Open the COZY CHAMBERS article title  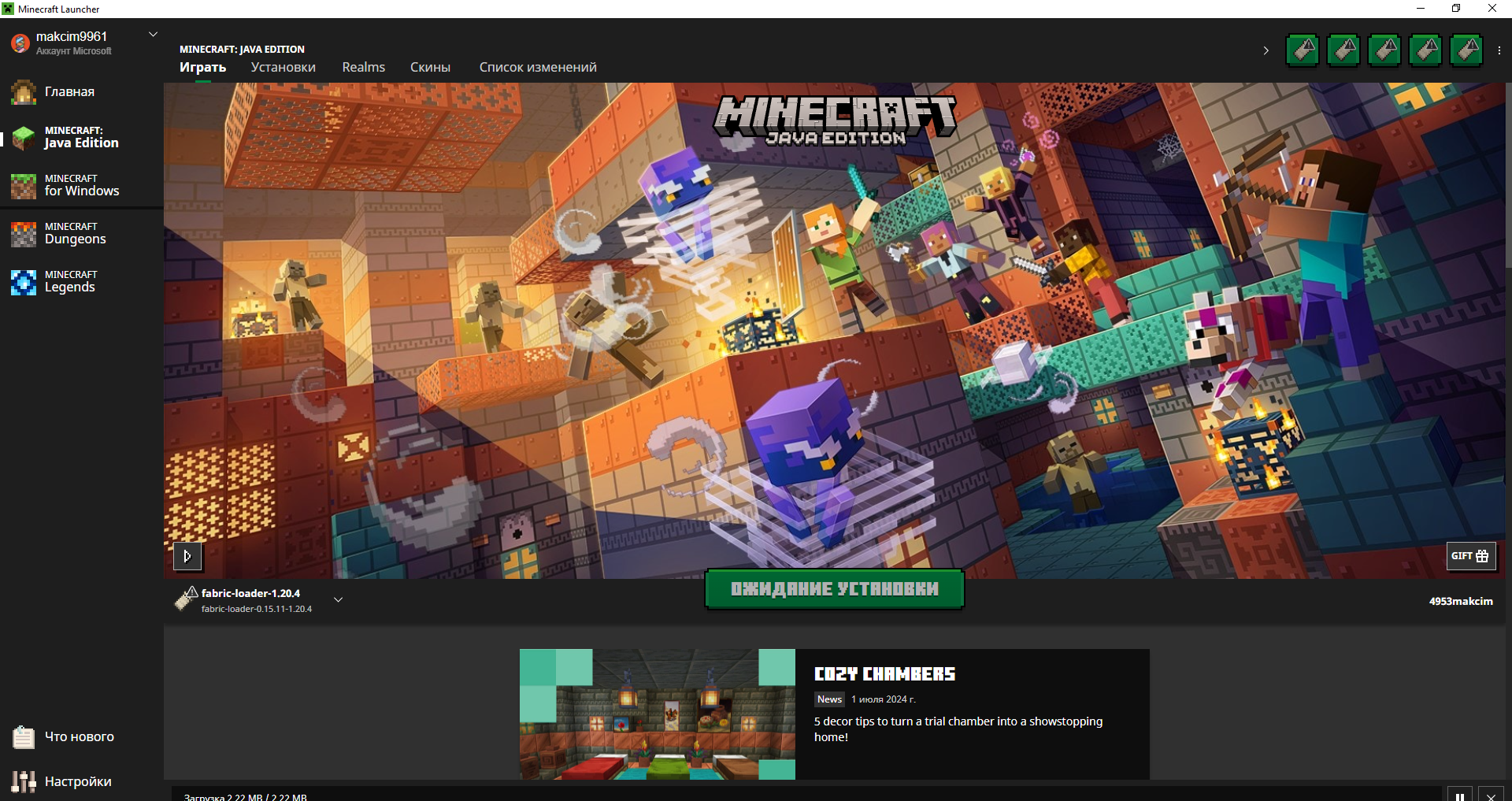pyautogui.click(x=884, y=674)
